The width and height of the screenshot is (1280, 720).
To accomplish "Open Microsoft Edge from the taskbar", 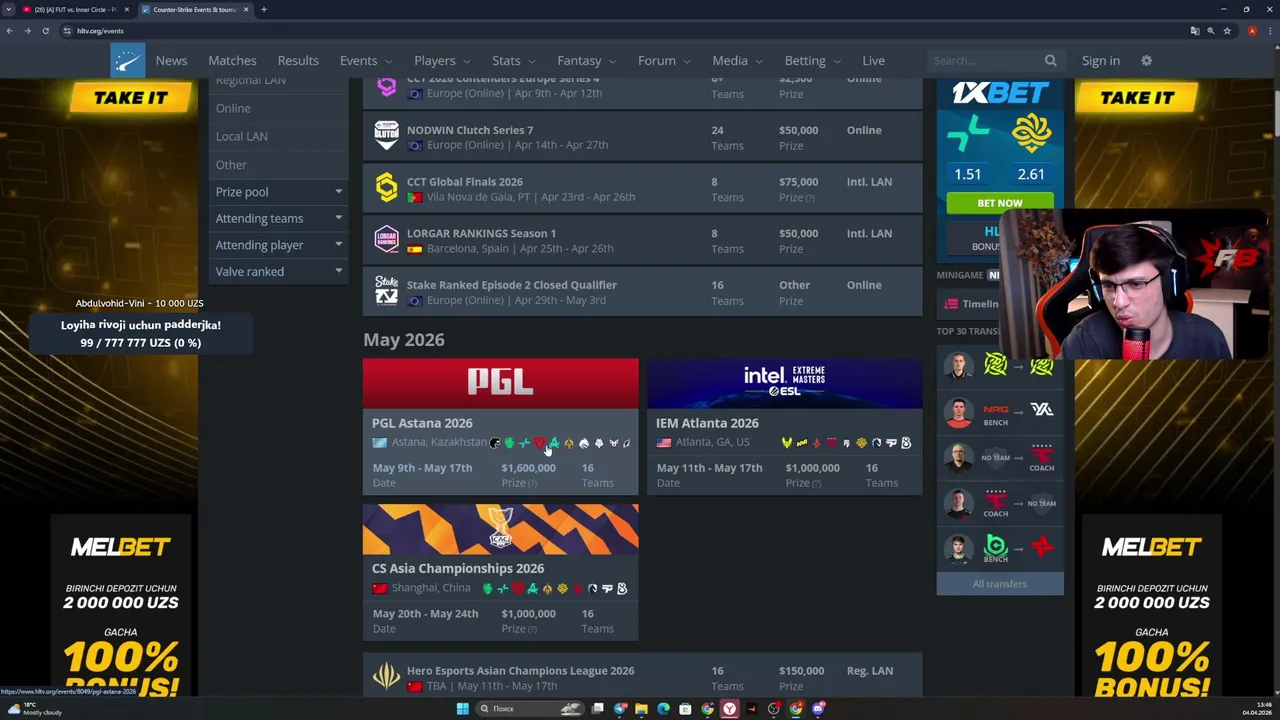I will 663,709.
